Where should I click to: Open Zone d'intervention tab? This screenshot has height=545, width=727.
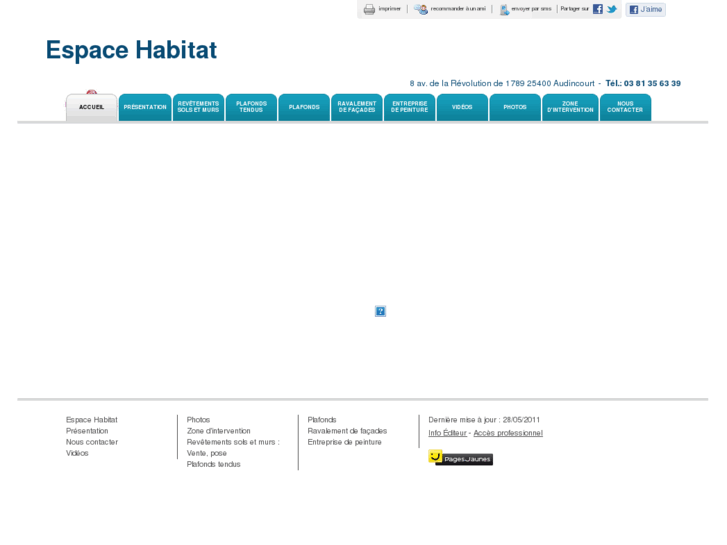click(x=570, y=108)
